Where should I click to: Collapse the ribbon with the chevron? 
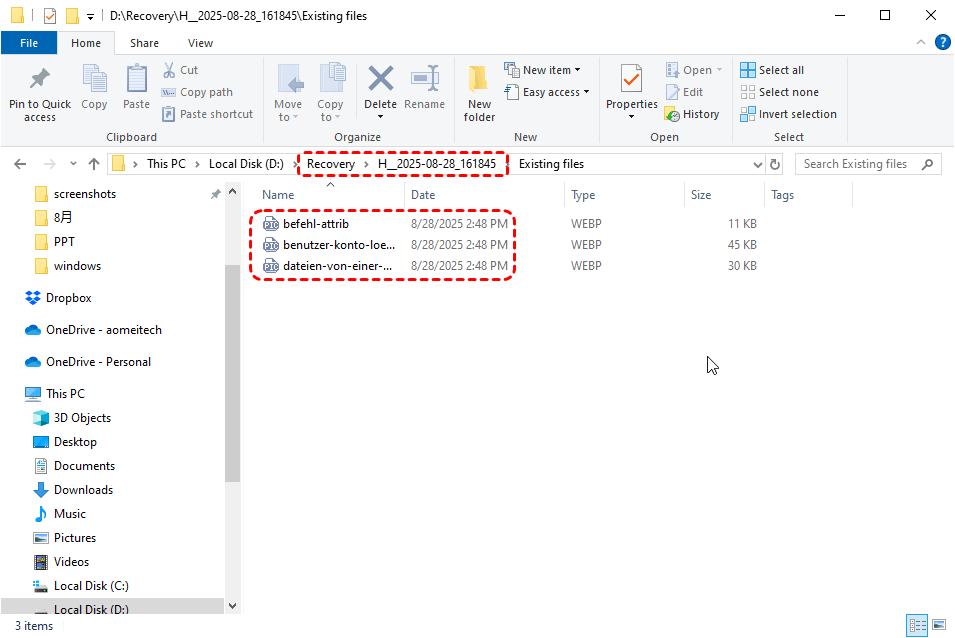coord(921,42)
